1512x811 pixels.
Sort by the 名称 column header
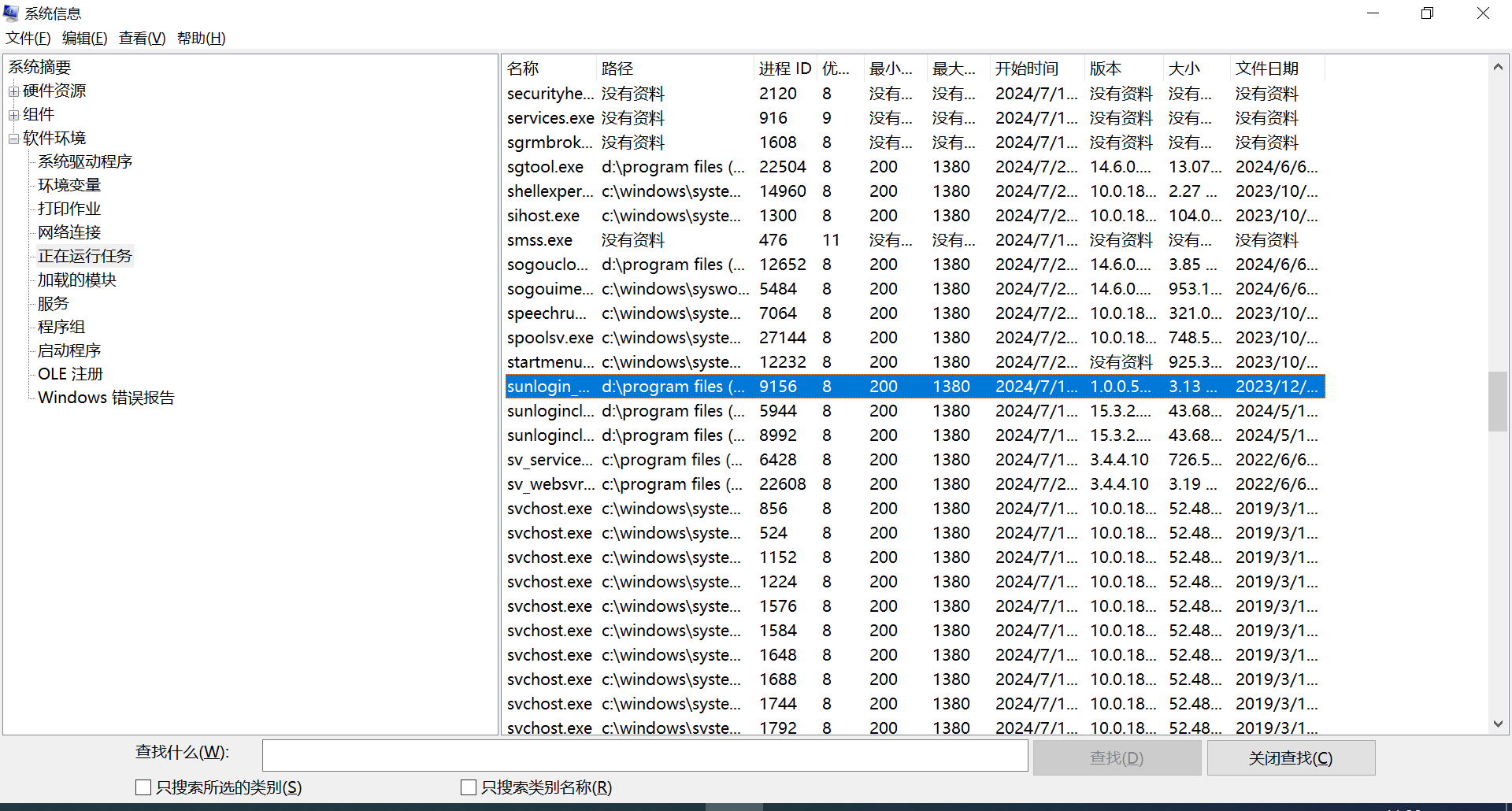click(x=550, y=69)
